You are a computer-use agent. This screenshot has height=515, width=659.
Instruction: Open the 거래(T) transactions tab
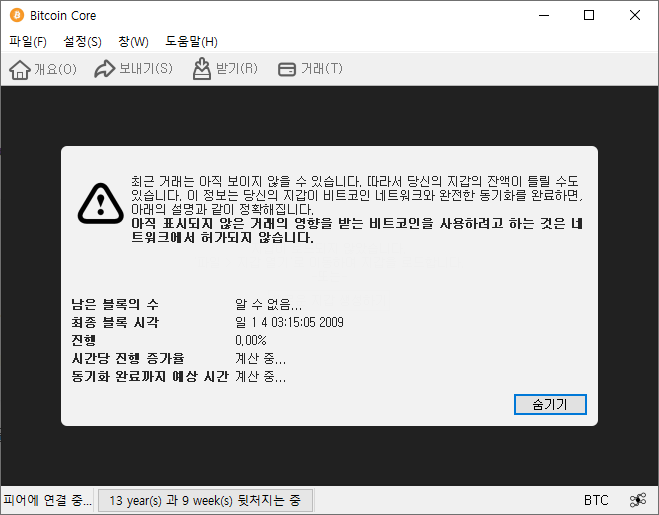tap(311, 69)
